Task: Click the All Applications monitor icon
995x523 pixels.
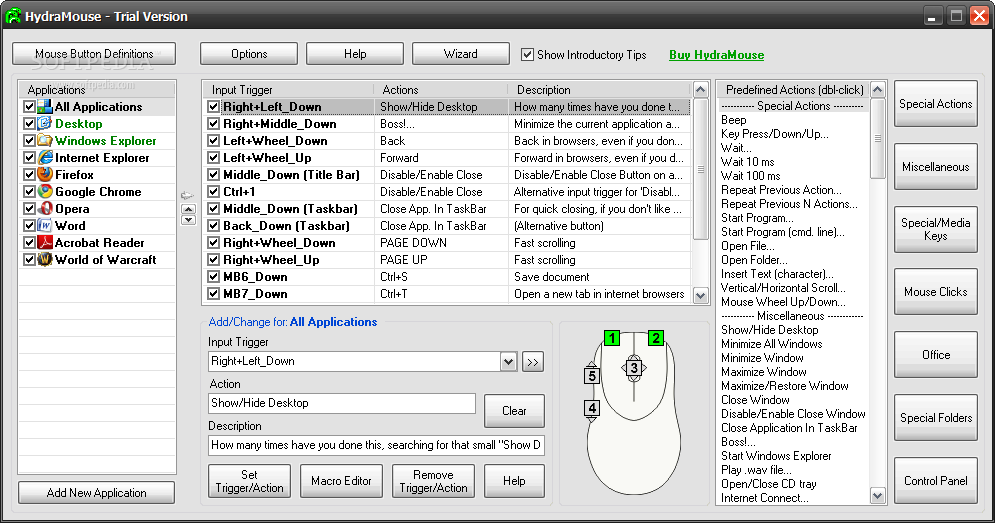Action: (x=44, y=107)
